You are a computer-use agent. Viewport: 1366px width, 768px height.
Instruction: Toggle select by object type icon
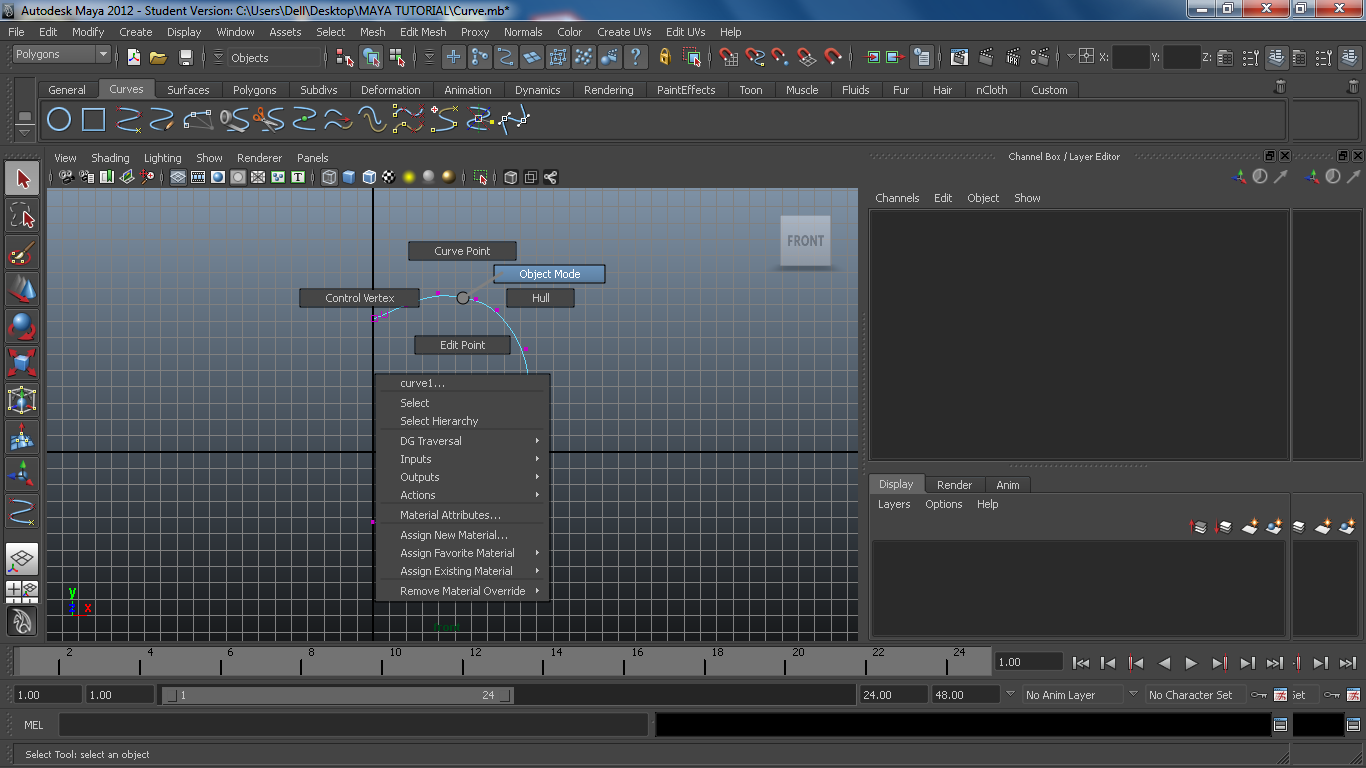pos(372,57)
